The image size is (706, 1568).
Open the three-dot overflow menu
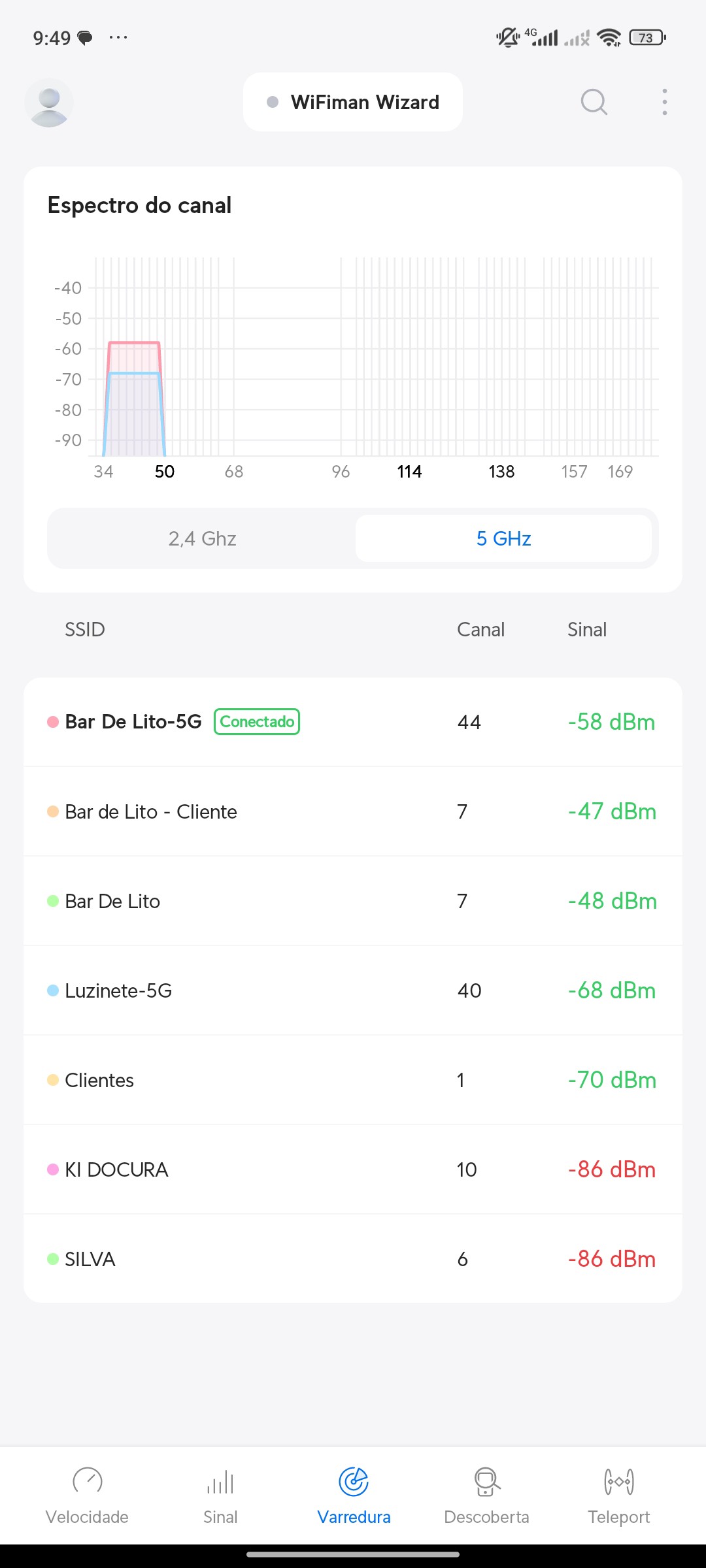664,102
